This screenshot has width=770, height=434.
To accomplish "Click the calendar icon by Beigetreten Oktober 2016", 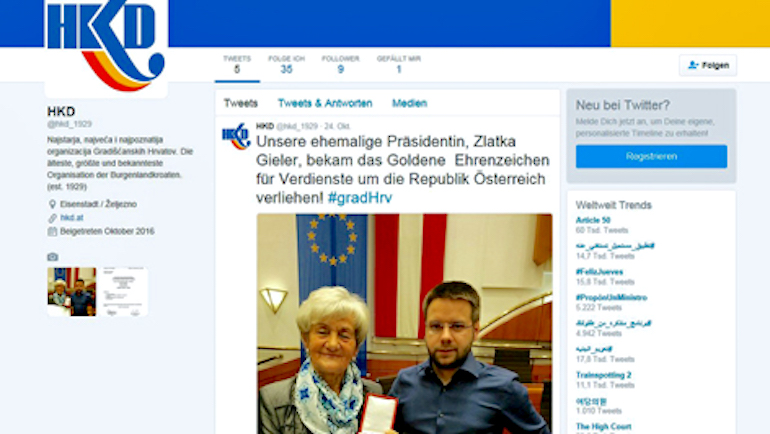I will [x=52, y=231].
